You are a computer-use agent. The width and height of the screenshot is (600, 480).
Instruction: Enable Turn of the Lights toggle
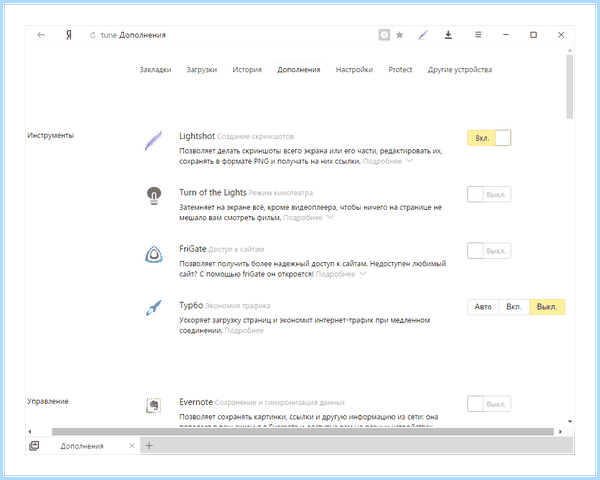[x=489, y=194]
